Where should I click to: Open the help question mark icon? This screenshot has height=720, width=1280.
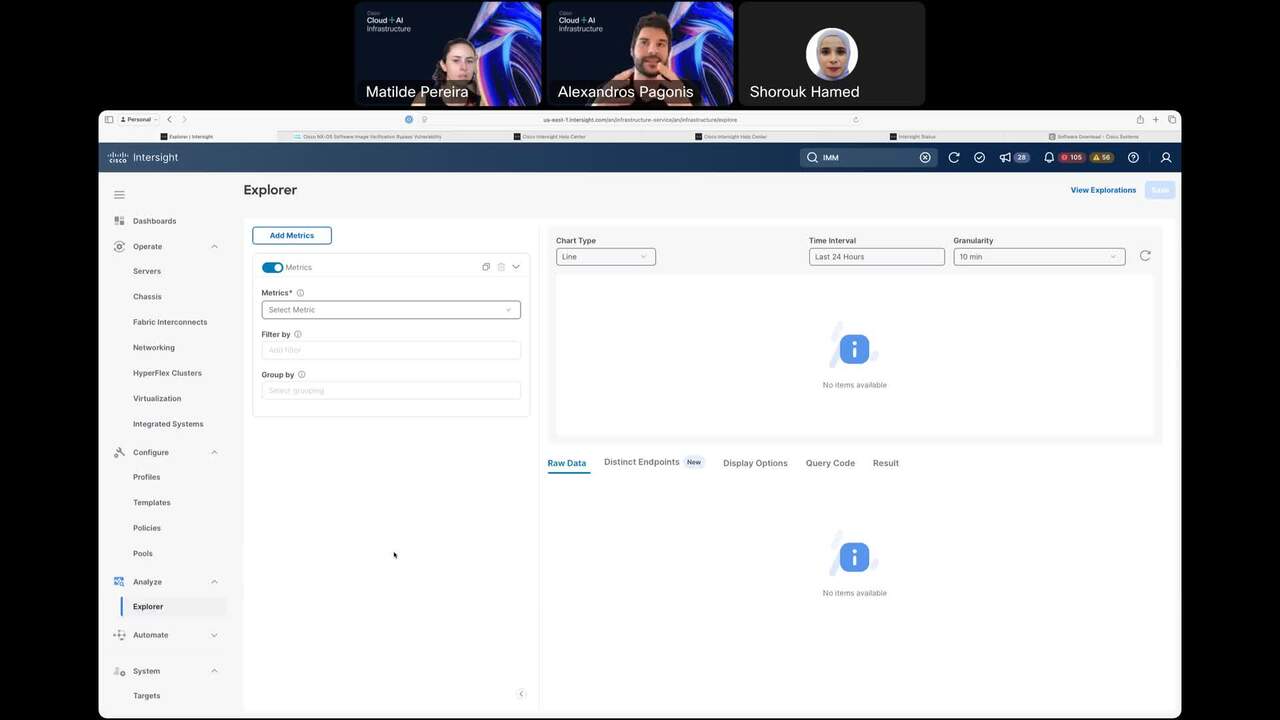pyautogui.click(x=1133, y=157)
